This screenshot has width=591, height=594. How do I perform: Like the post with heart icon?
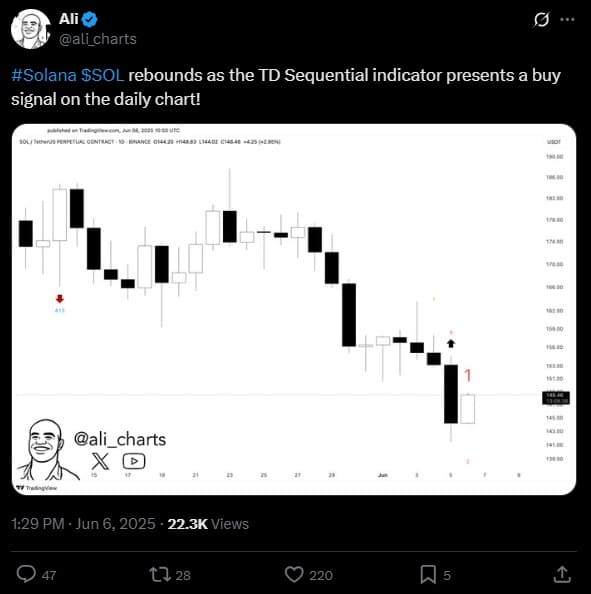pos(294,574)
